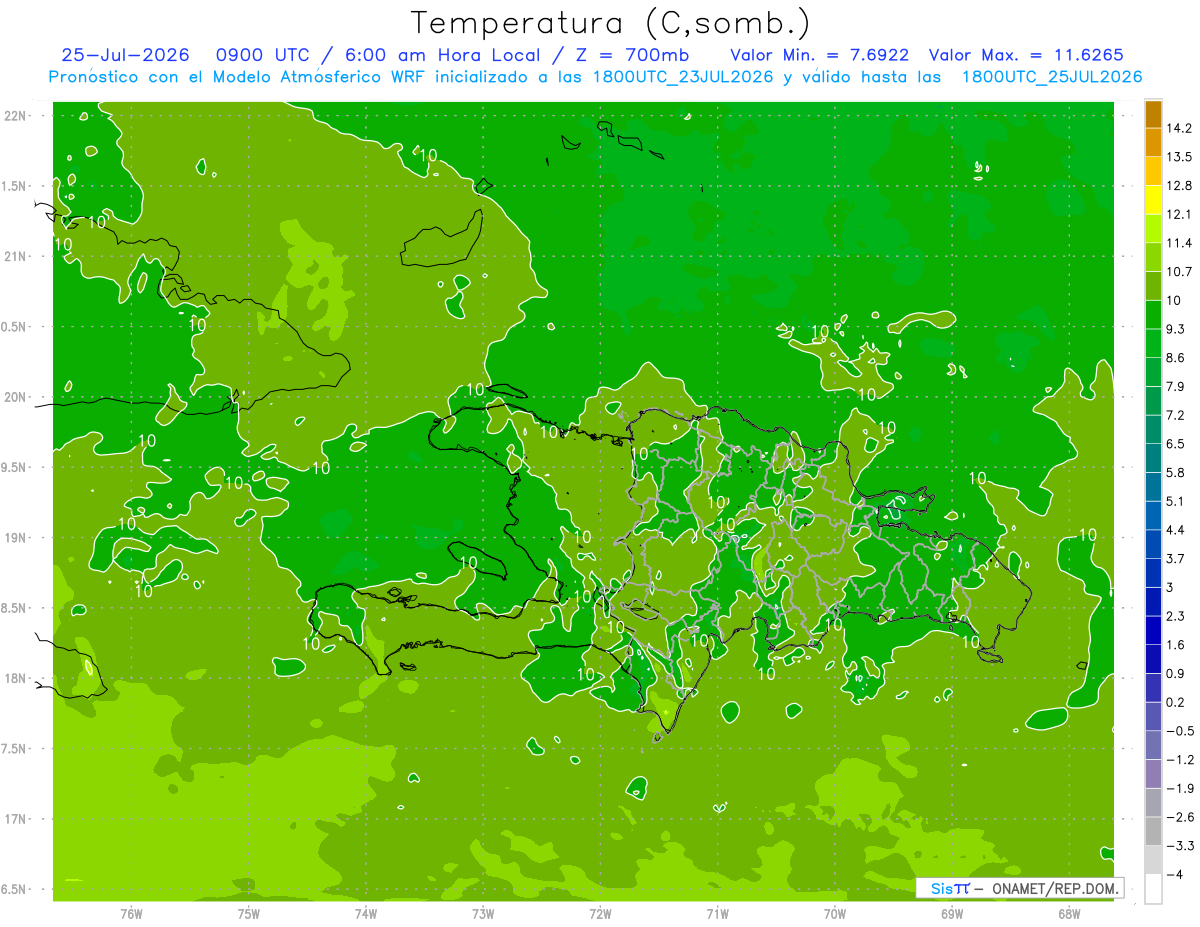This screenshot has height=927, width=1200.
Task: Click the 'Temperatura (C,somb.)' map title
Action: tap(611, 23)
